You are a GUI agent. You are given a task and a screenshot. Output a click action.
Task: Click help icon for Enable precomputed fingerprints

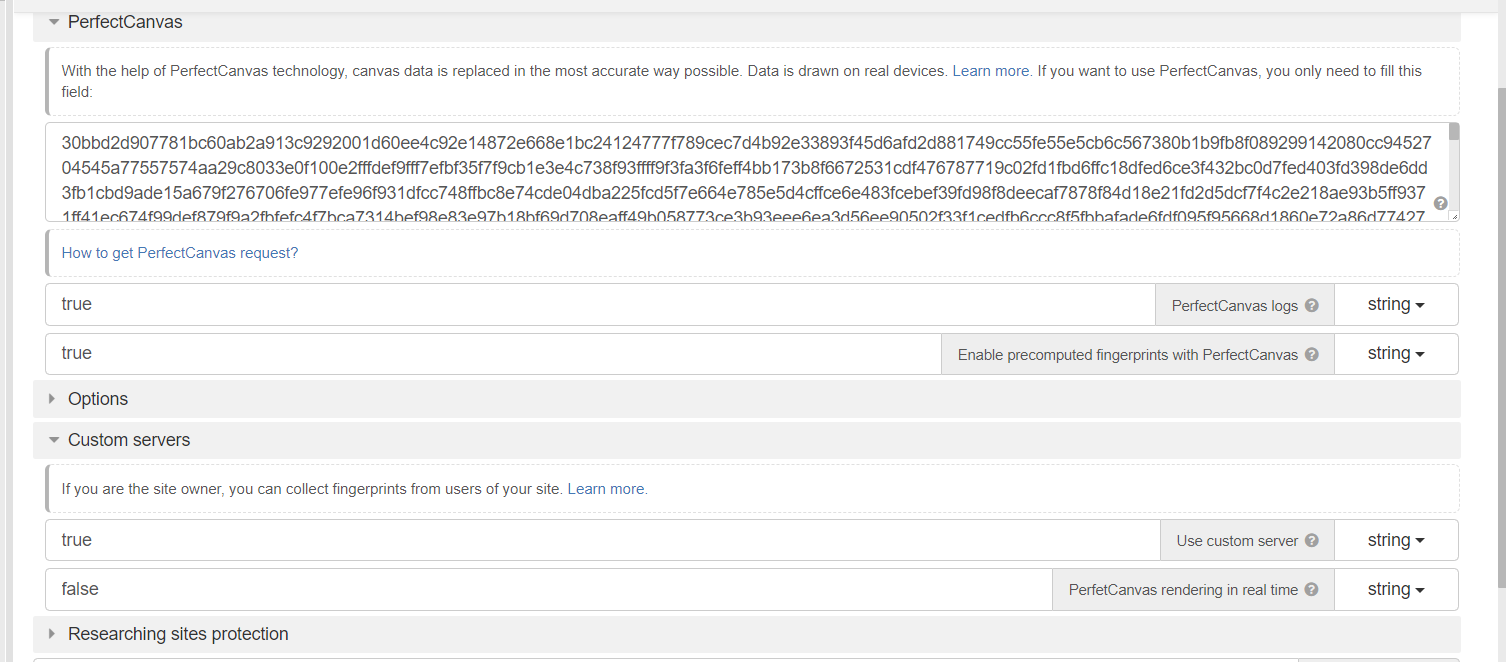point(1312,355)
